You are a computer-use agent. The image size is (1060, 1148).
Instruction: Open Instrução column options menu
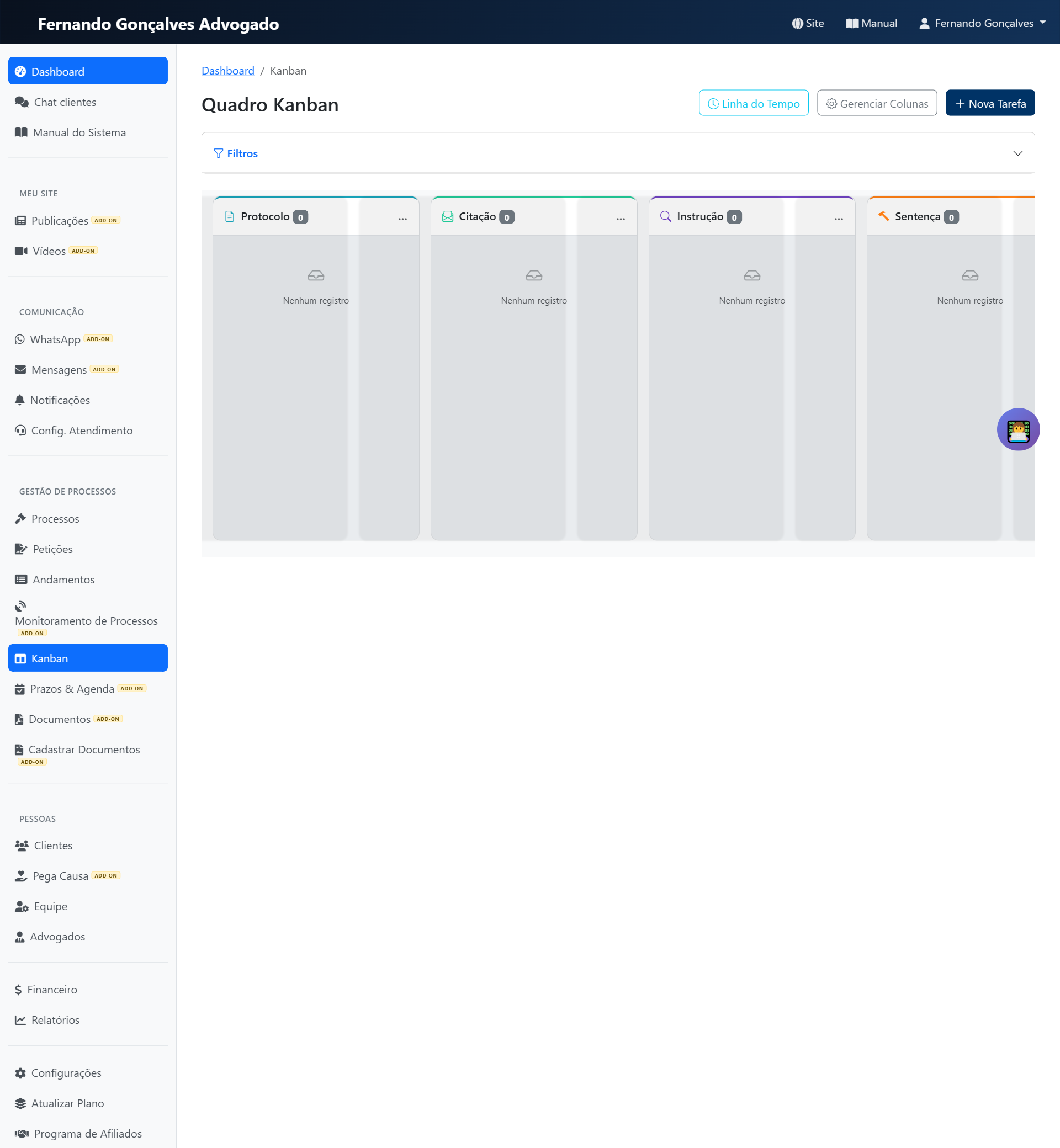839,218
